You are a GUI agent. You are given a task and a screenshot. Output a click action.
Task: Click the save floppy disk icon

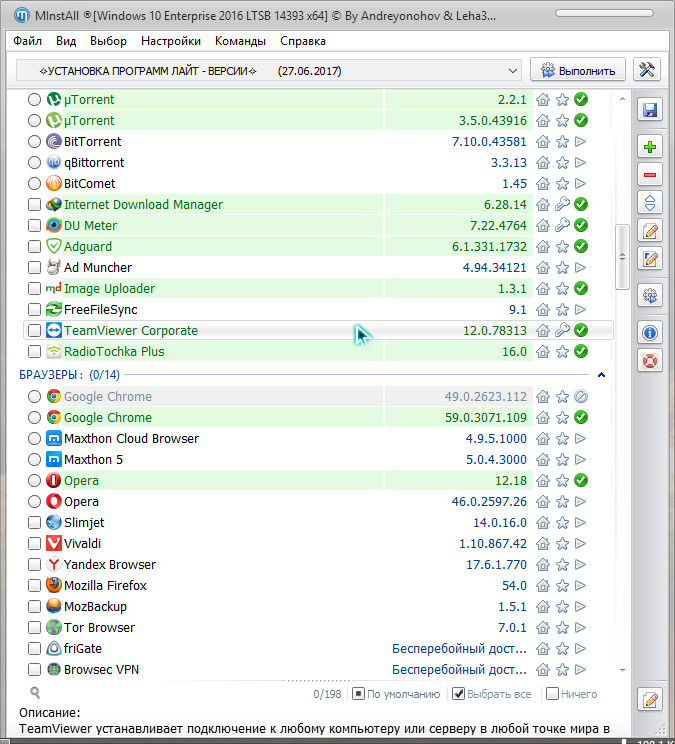pos(650,109)
